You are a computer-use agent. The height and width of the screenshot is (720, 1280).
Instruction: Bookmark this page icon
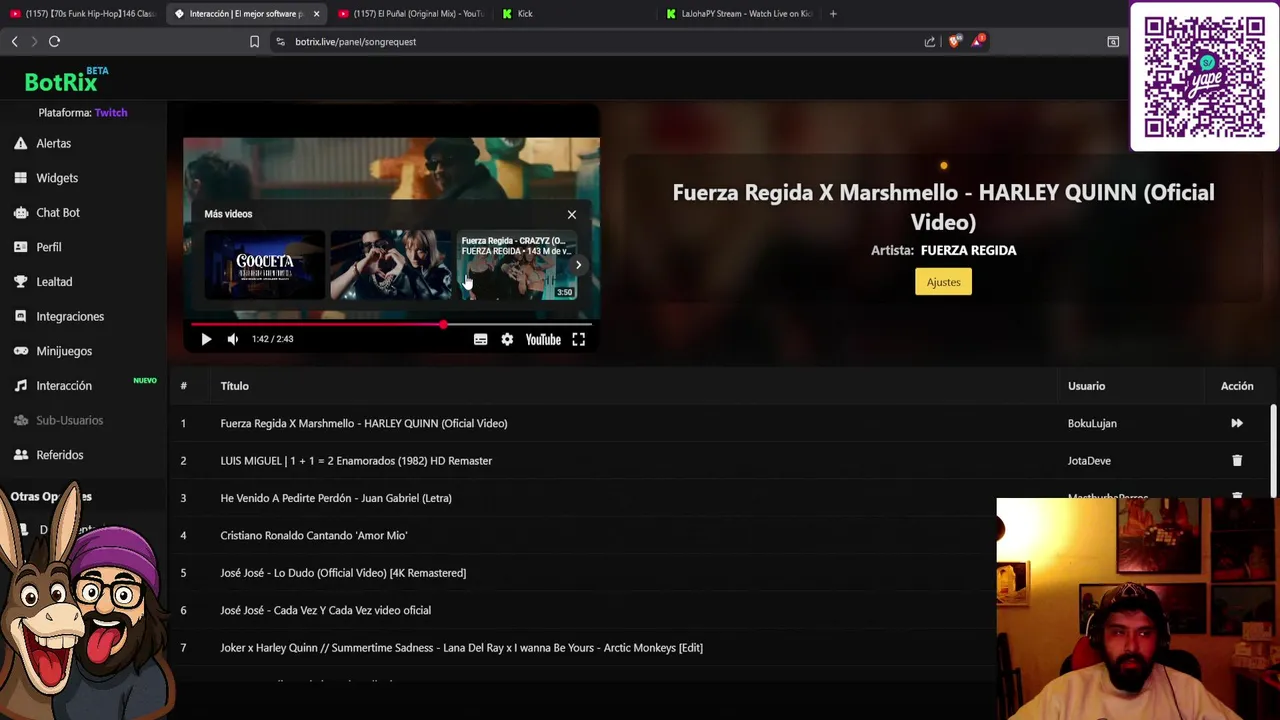(254, 42)
